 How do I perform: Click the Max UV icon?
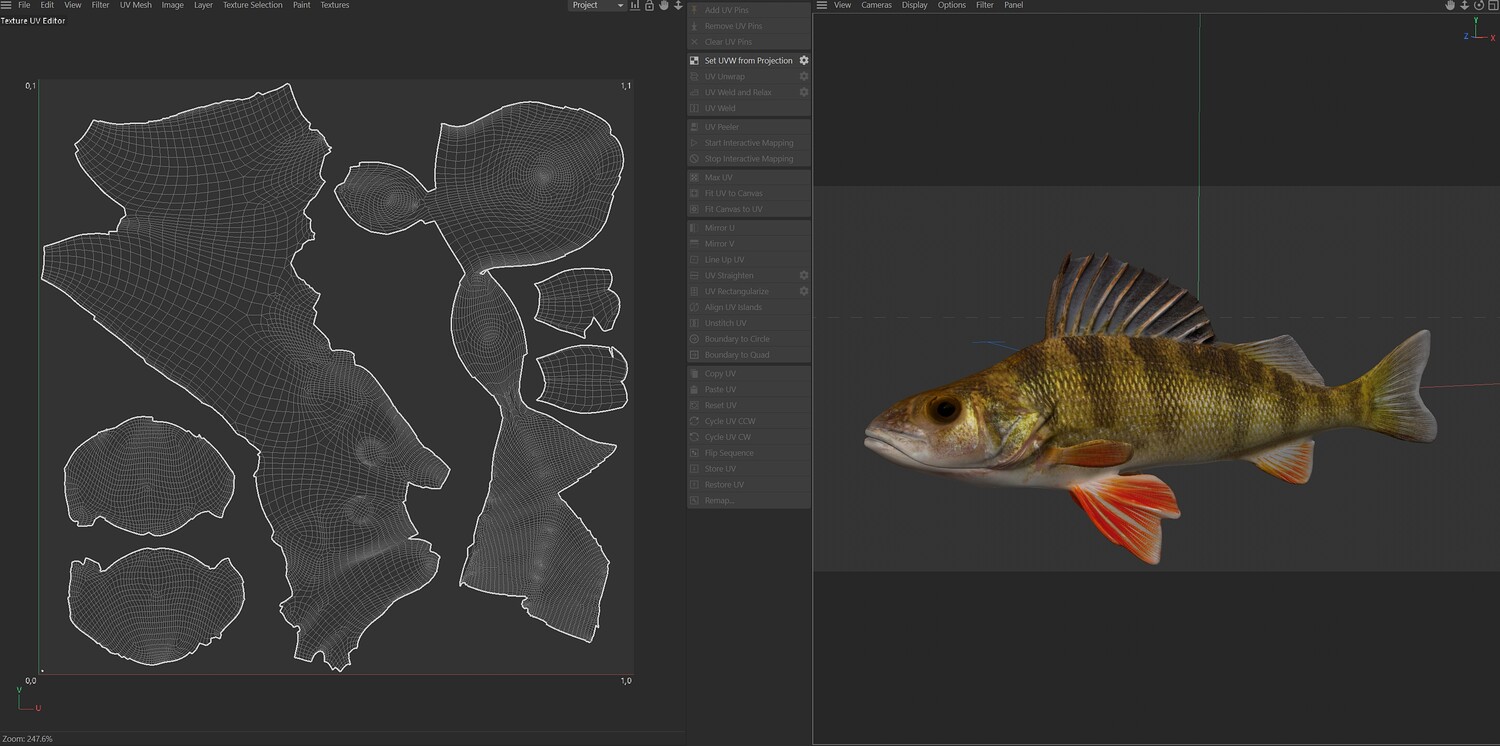[x=694, y=178]
